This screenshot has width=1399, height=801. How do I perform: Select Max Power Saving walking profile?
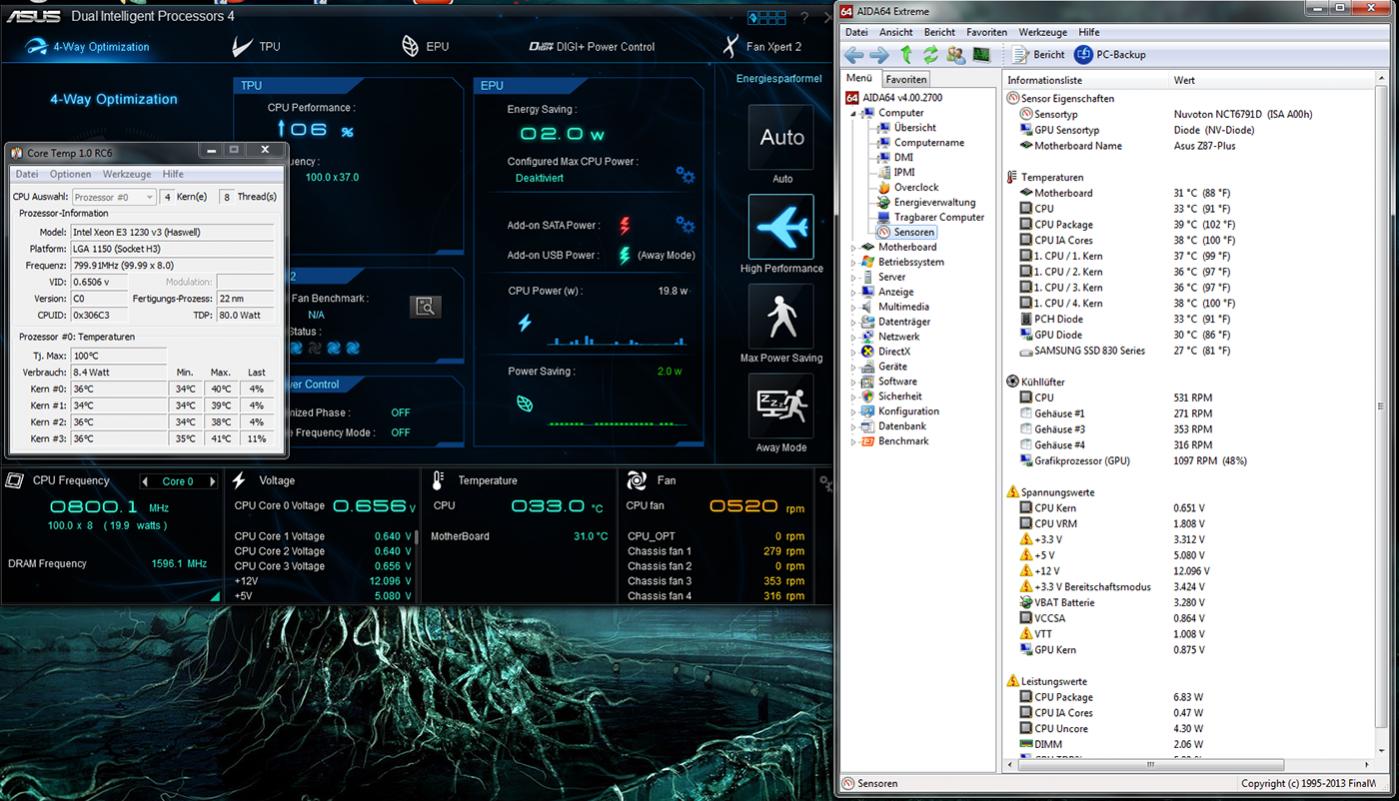tap(781, 317)
